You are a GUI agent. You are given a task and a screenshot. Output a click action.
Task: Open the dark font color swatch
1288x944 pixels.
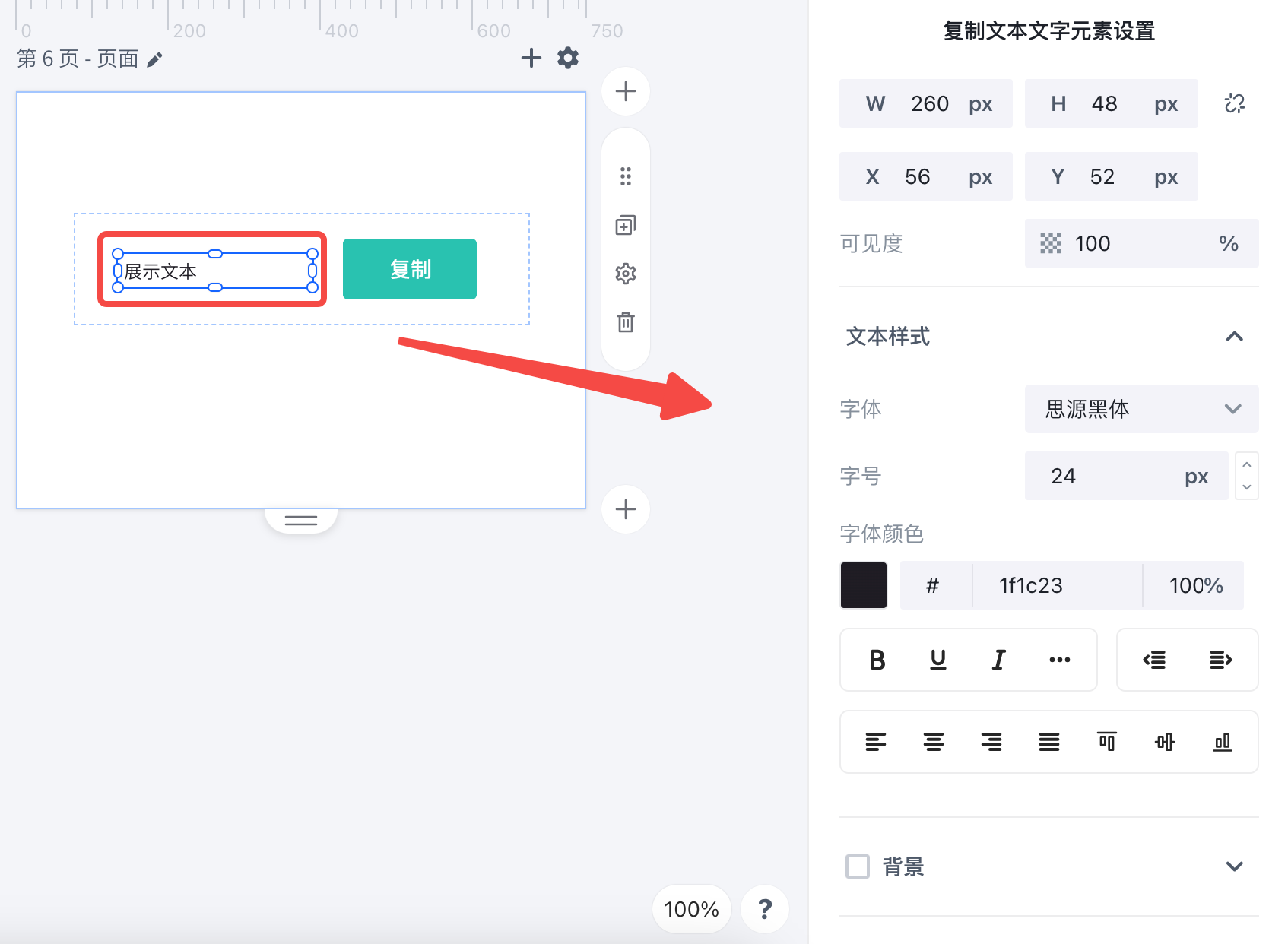[x=864, y=585]
